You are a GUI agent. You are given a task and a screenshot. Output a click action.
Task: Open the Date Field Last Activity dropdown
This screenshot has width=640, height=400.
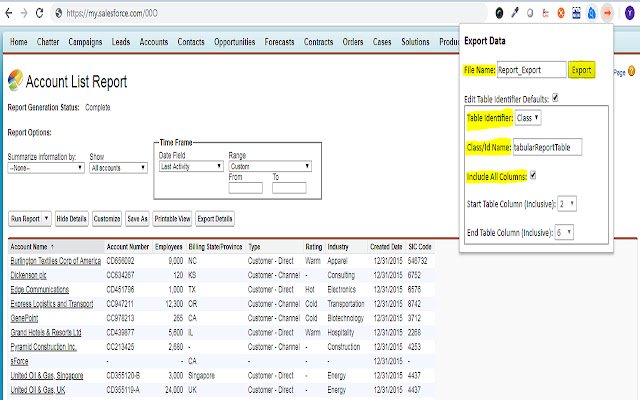coord(191,166)
